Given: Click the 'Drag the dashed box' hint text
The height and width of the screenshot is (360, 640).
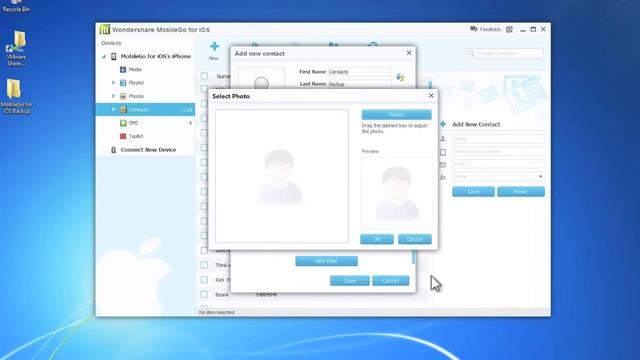Looking at the screenshot, I should [395, 129].
